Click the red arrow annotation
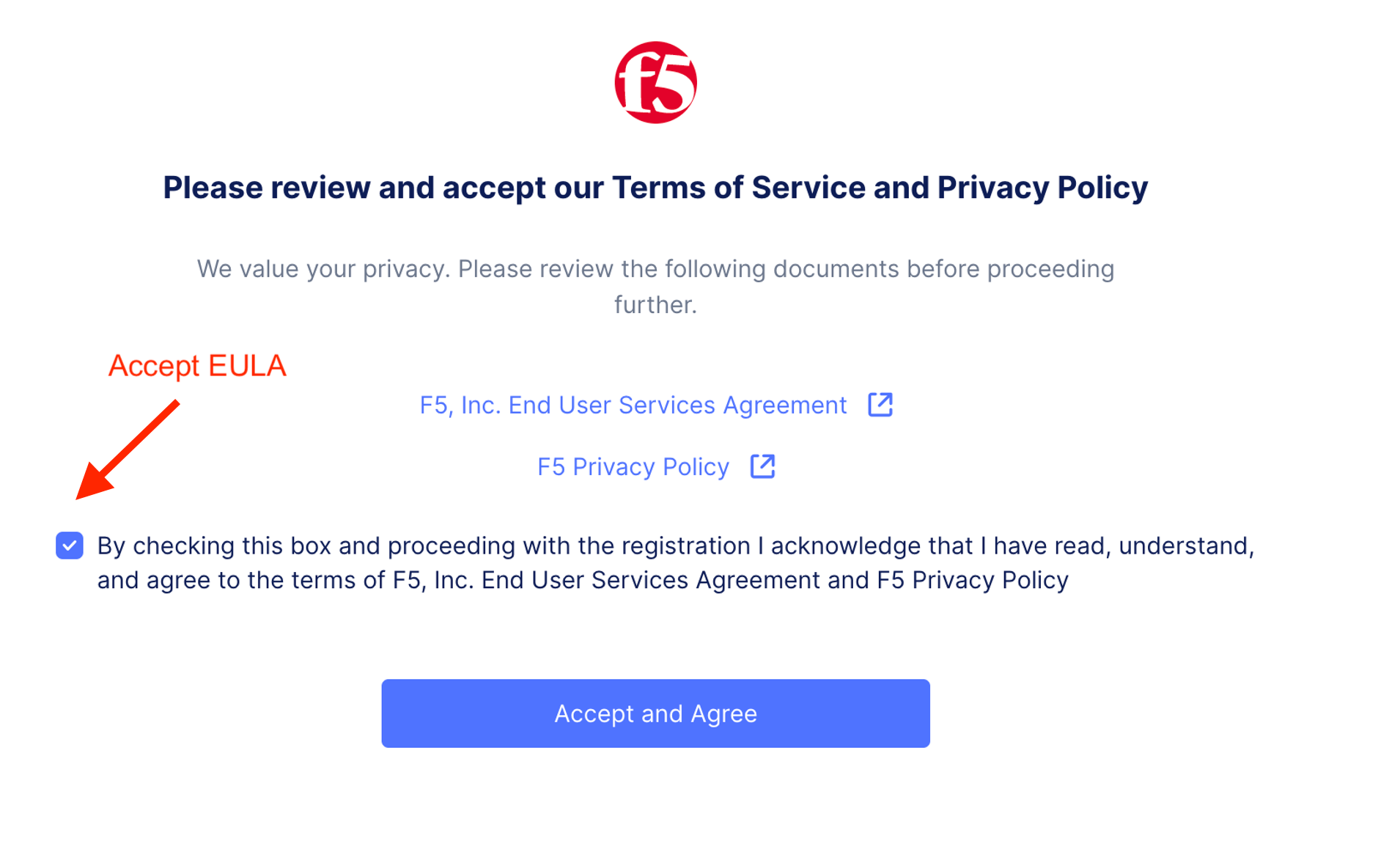This screenshot has height=855, width=1400. (x=127, y=449)
